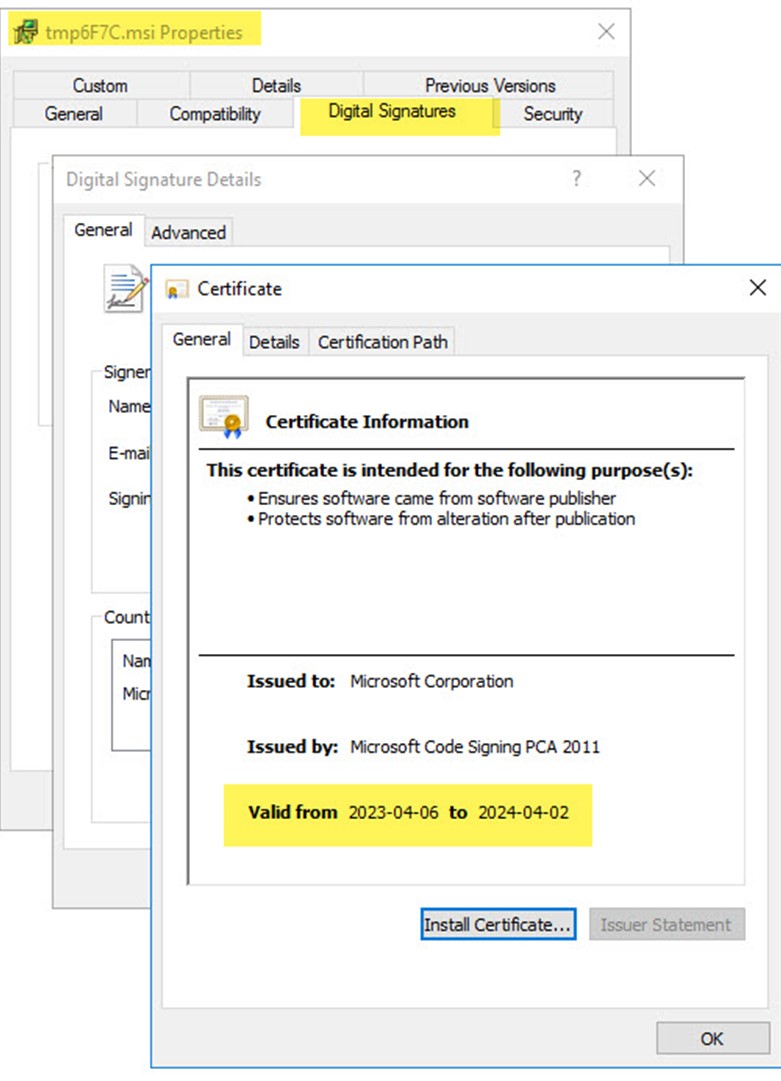781x1081 pixels.
Task: Switch to the Compatibility tab
Action: [x=215, y=114]
